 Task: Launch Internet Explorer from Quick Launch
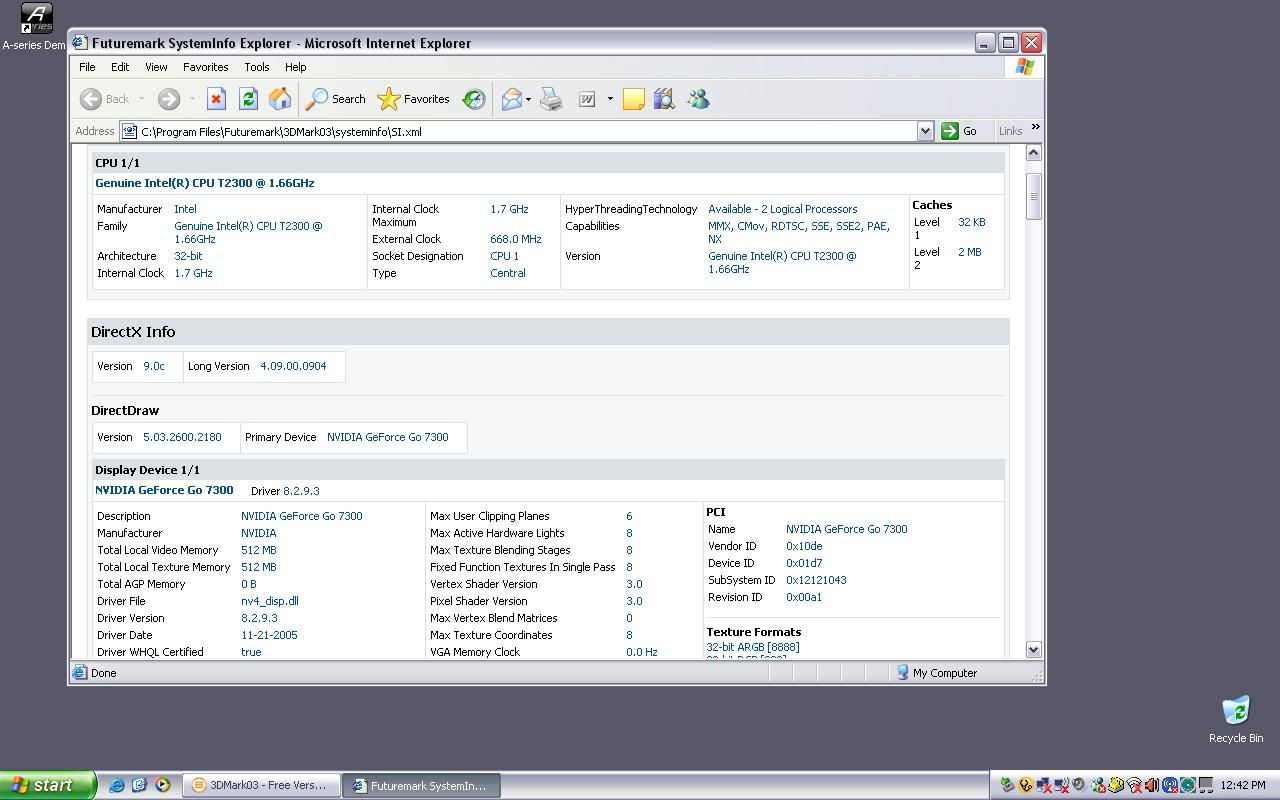tap(117, 785)
